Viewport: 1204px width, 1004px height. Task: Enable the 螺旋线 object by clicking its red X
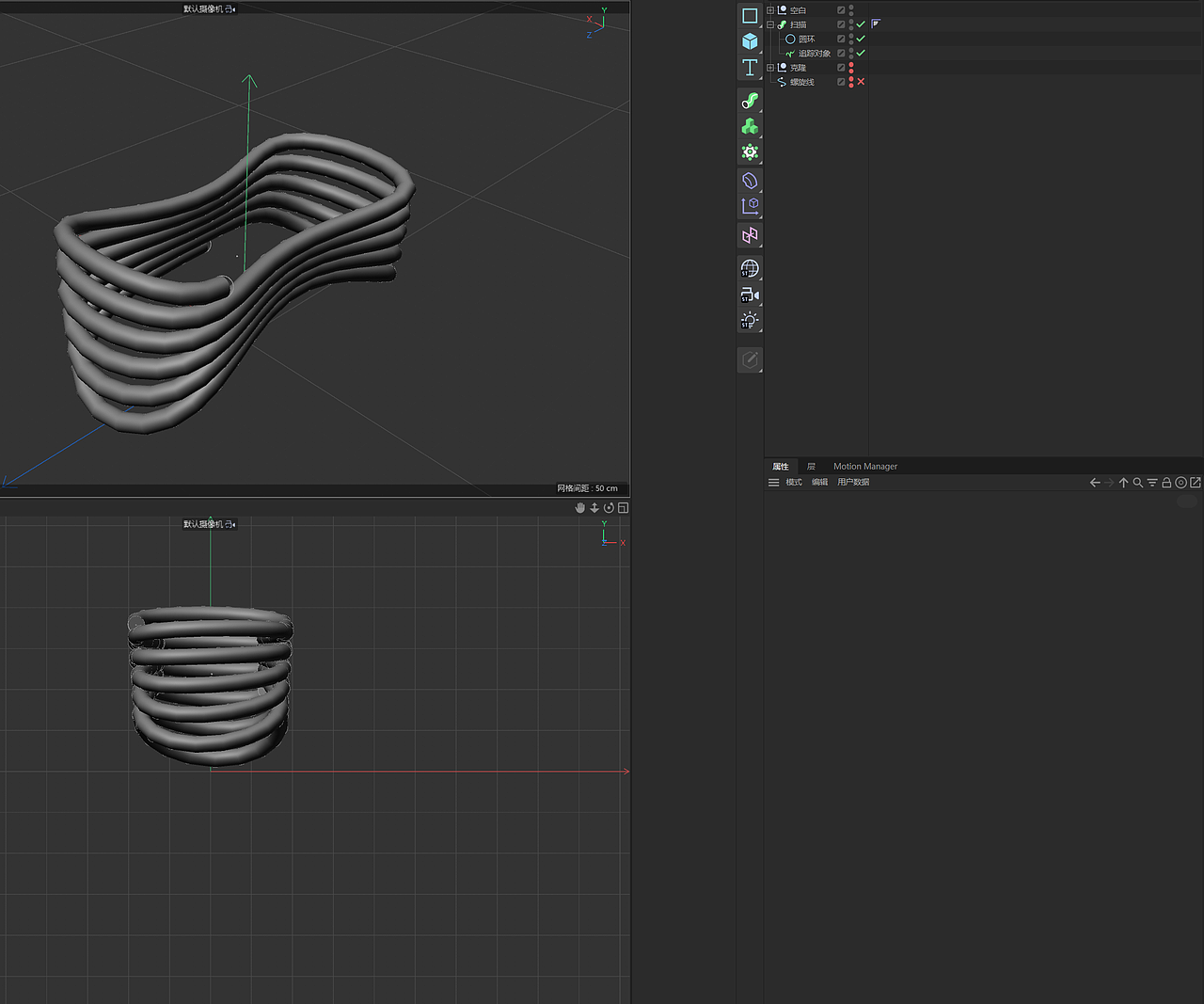859,82
